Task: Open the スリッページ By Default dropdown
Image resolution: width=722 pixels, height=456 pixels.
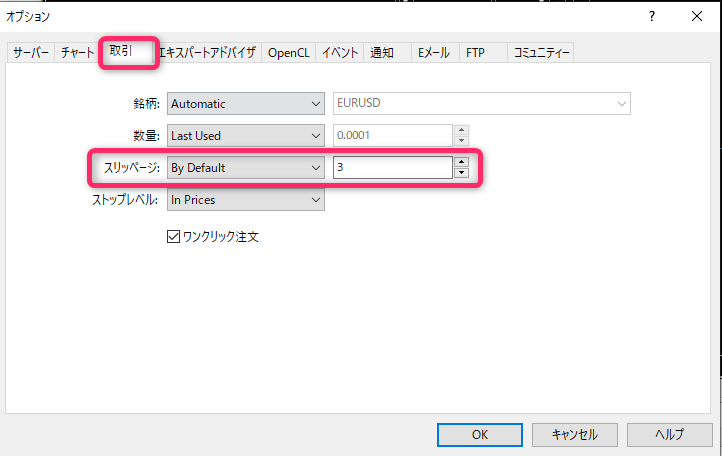Action: point(245,168)
